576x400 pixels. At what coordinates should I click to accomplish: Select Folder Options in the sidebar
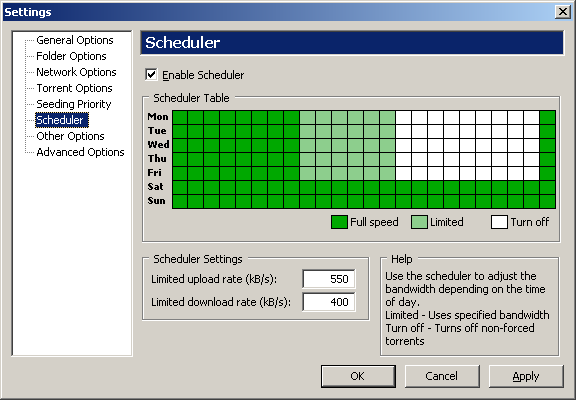tap(71, 56)
